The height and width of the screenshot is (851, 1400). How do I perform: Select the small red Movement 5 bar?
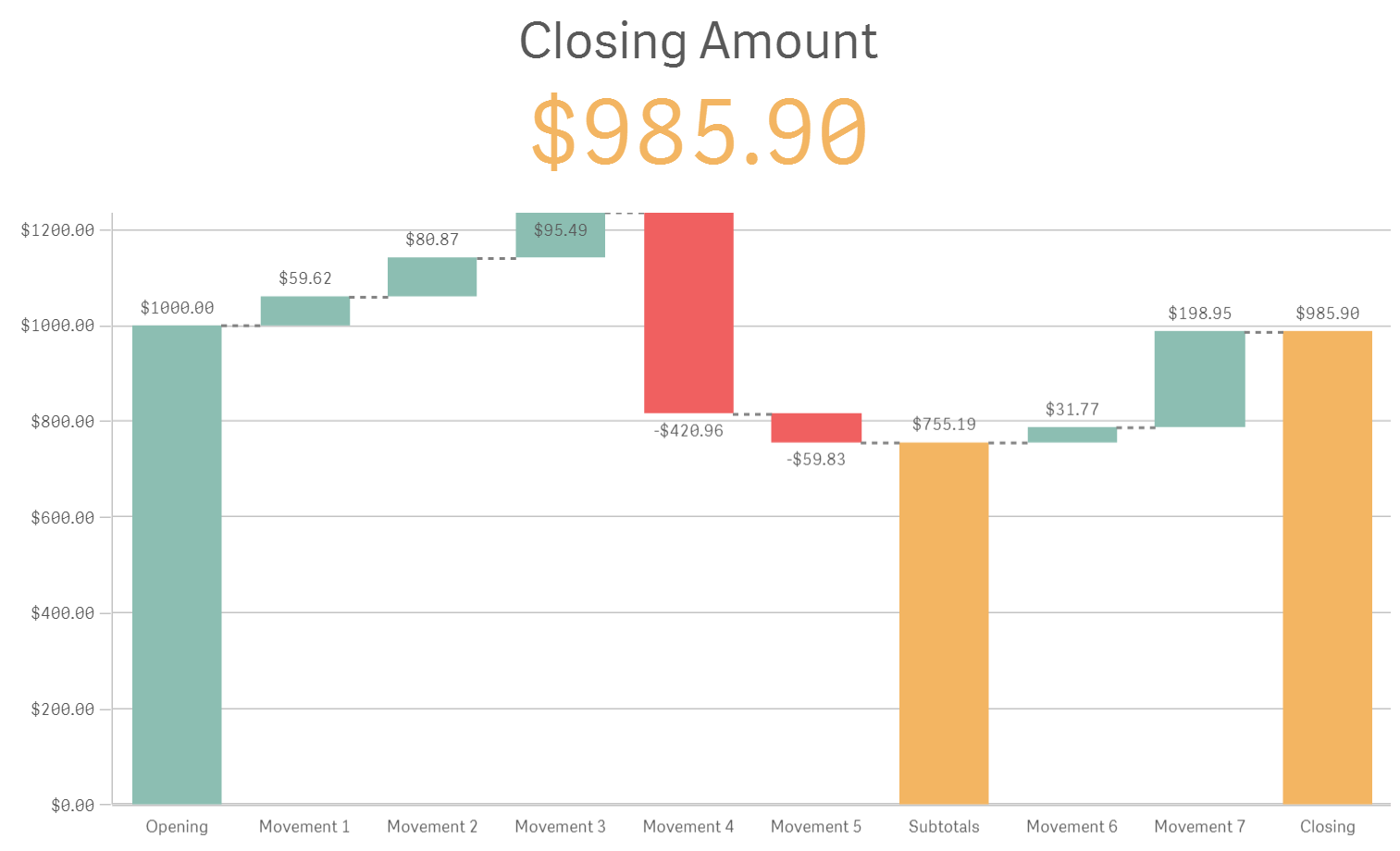[x=816, y=427]
